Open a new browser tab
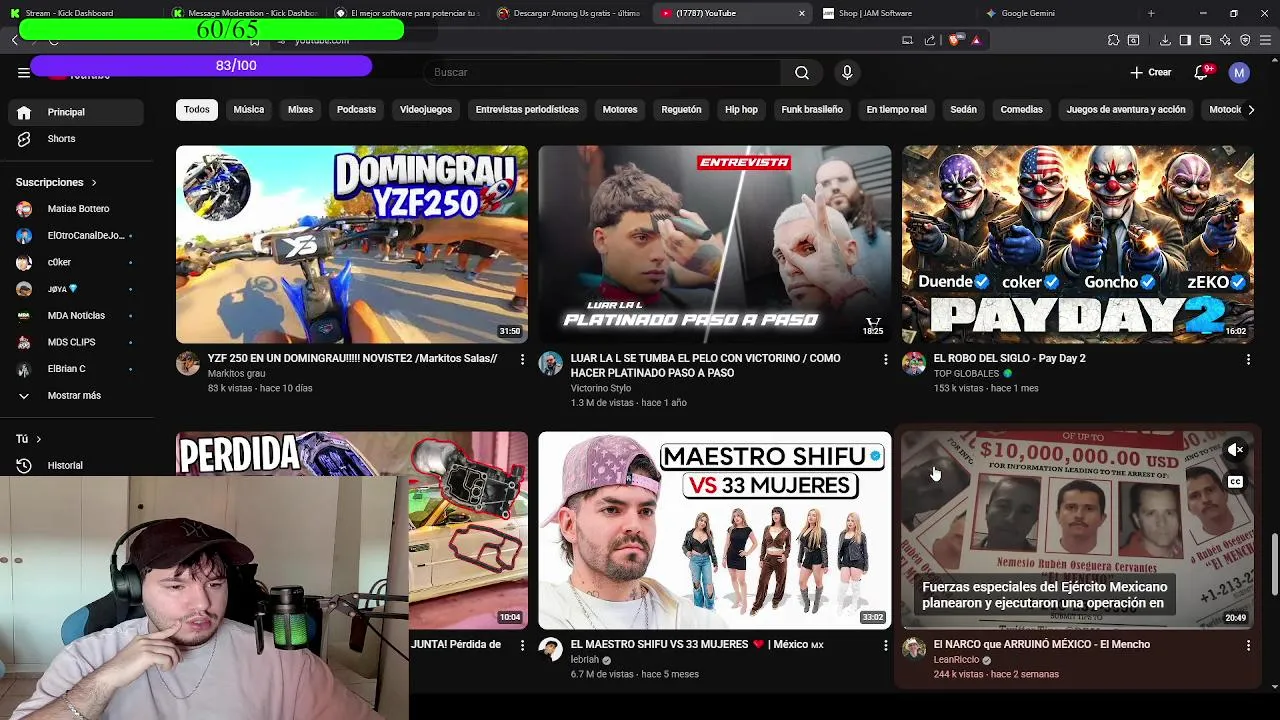 (x=1151, y=13)
